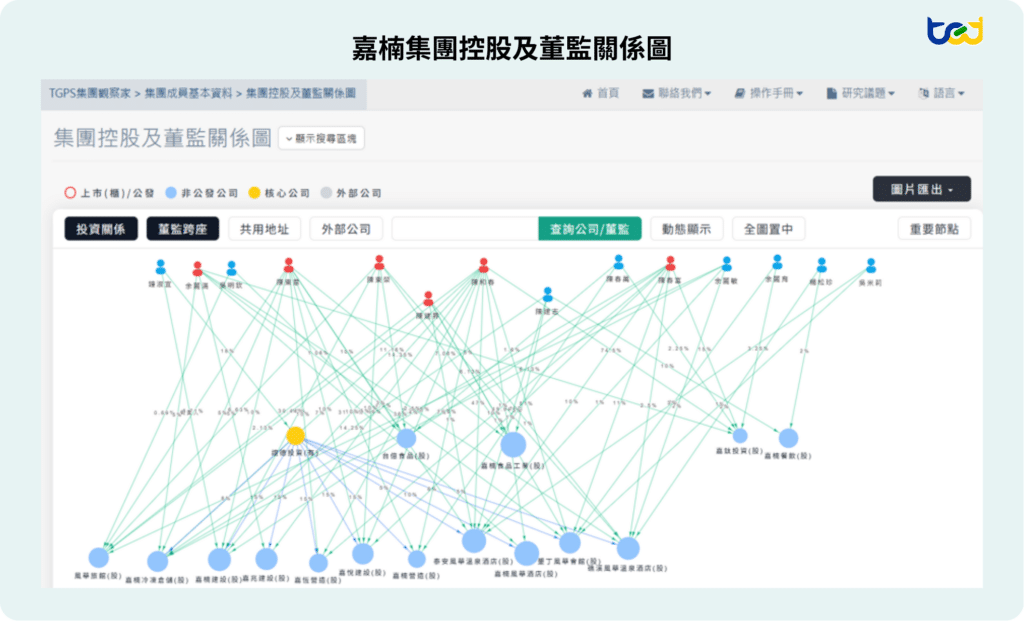Enable the 外部公司 filter
Screen dimensions: 1024x621
point(346,229)
